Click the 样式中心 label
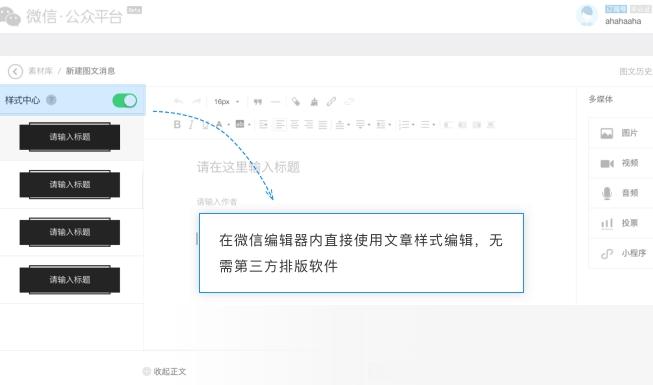The image size is (653, 385). pyautogui.click(x=22, y=100)
